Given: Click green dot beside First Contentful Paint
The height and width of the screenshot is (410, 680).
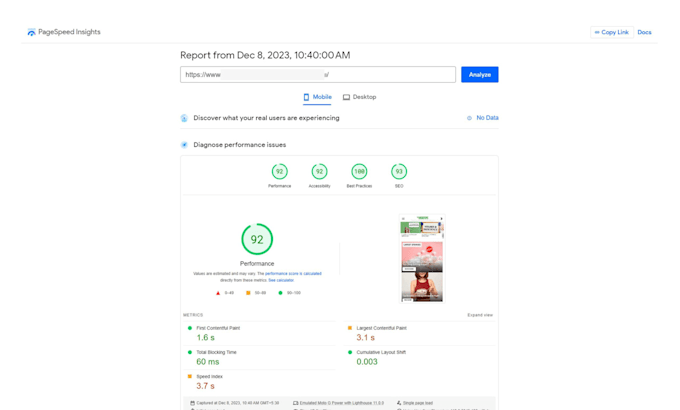Looking at the screenshot, I should (190, 328).
